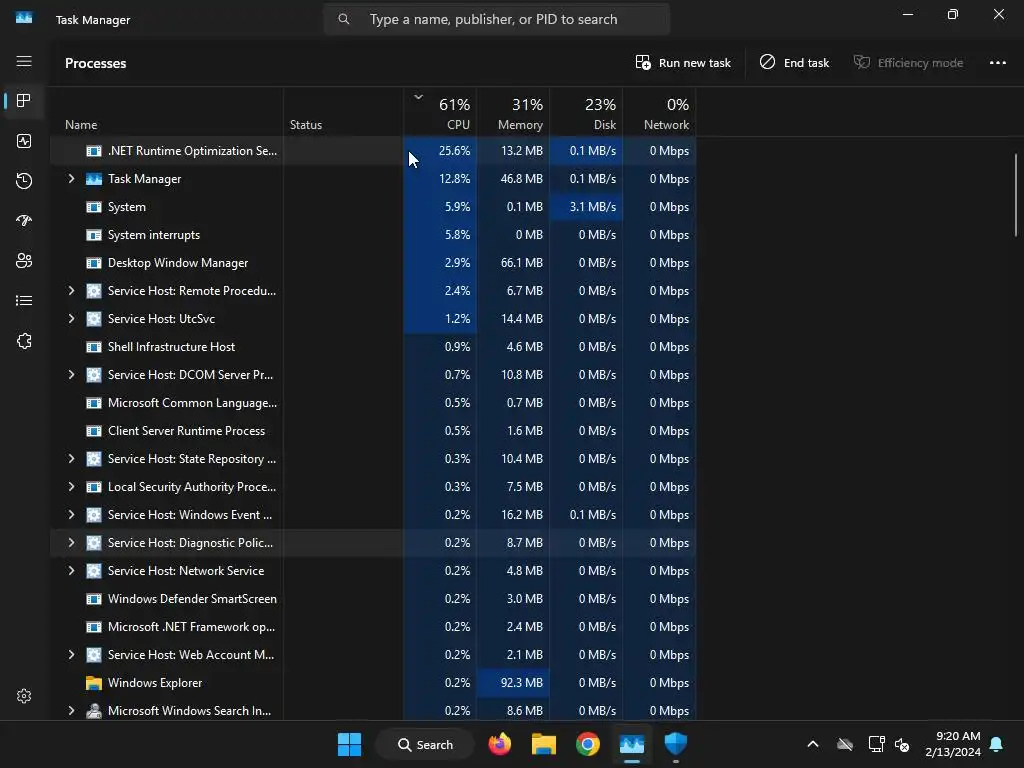This screenshot has height=768, width=1024.
Task: Click the Task Manager taskbar icon
Action: pos(632,744)
